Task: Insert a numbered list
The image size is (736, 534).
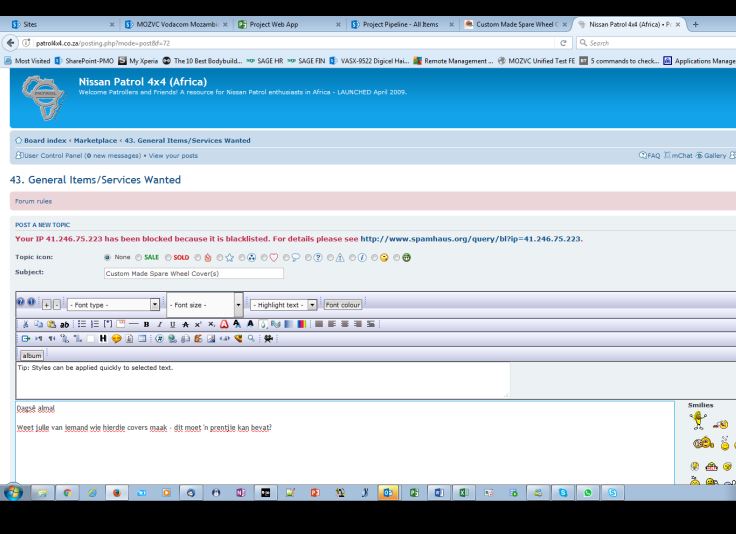Action: (x=95, y=324)
